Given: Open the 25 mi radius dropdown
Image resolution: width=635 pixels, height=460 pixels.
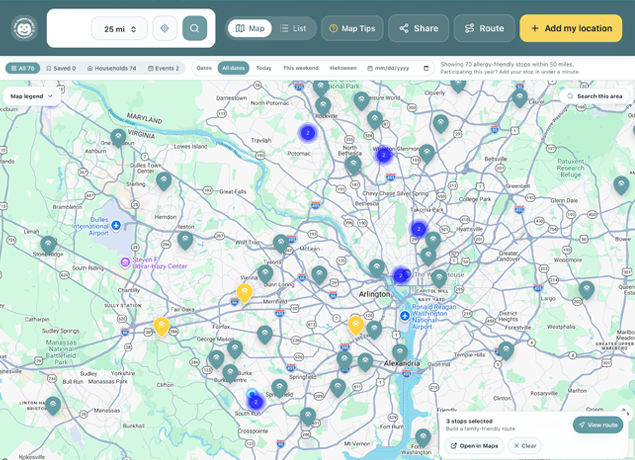Looking at the screenshot, I should click(x=119, y=29).
